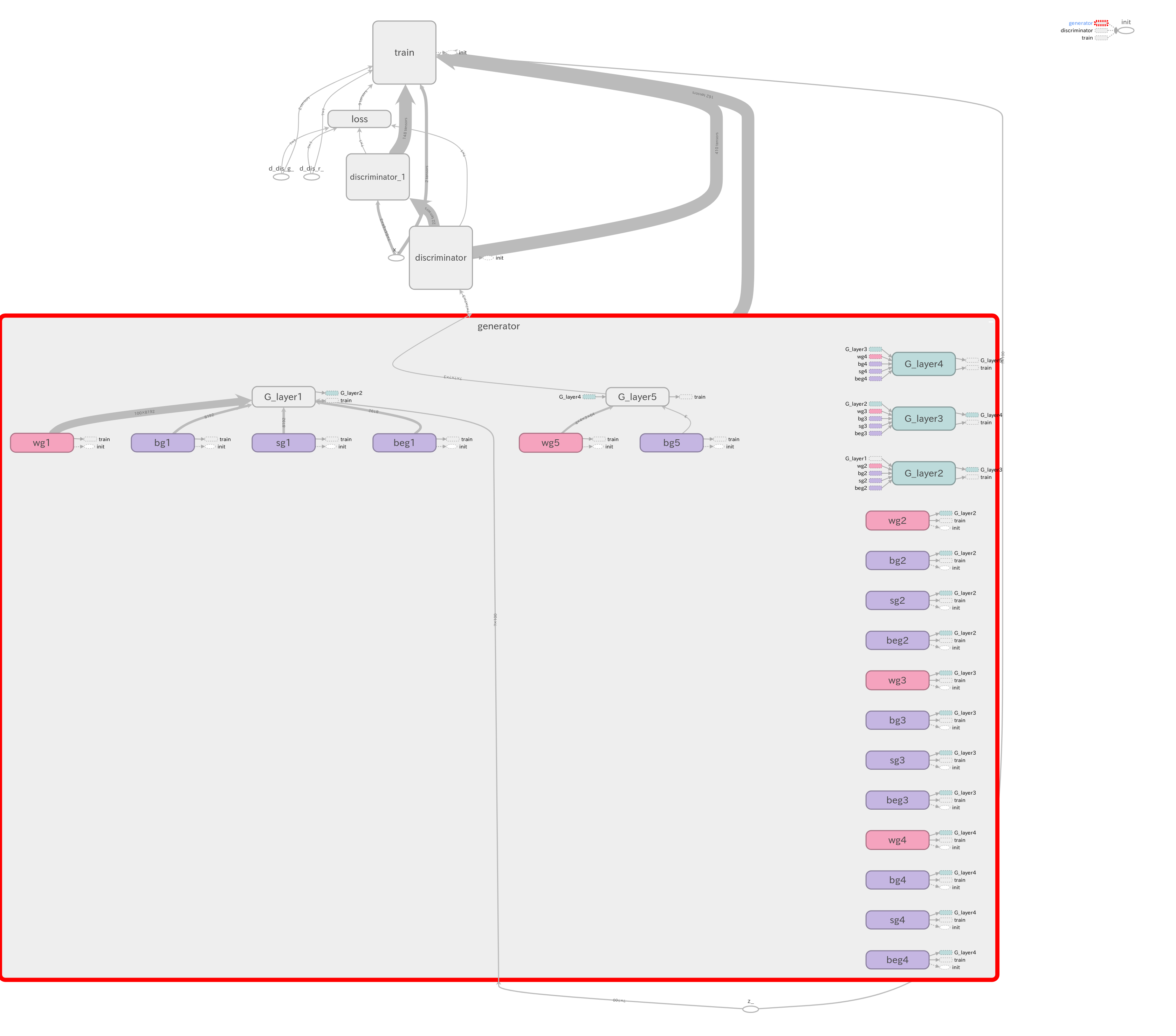Select the teal G_layer2 node
Viewport: 1176px width, 1036px height.
[923, 473]
